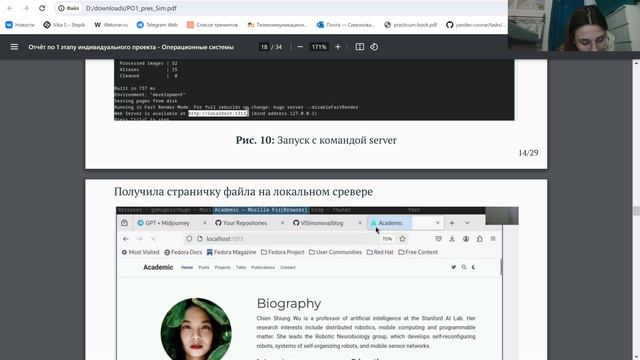Click the Twitter icon on the Academic site
This screenshot has height=360, width=640.
pyautogui.click(x=453, y=267)
